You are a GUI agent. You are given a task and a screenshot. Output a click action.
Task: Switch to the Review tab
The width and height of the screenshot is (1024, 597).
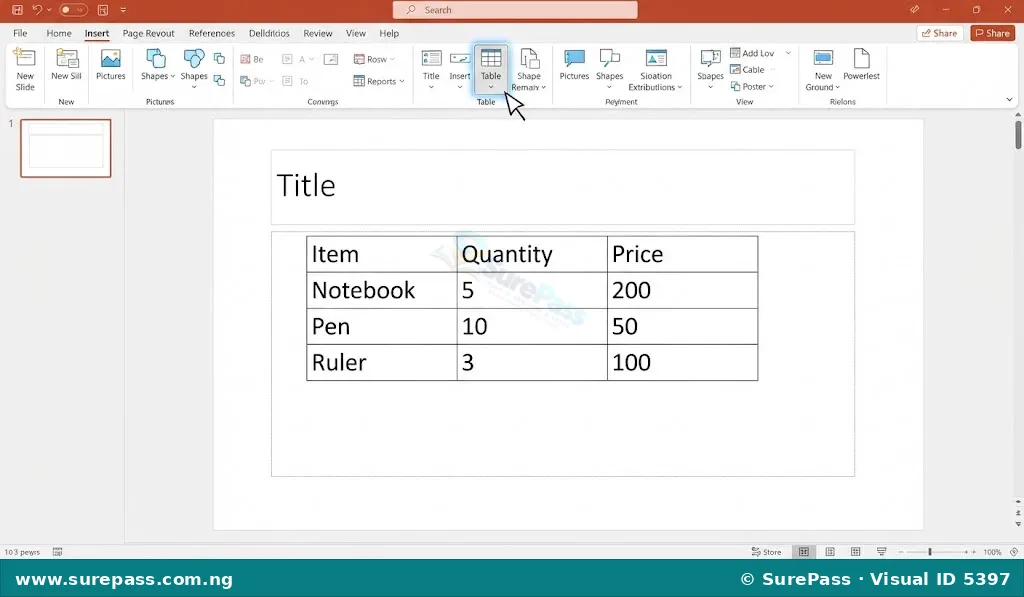[x=317, y=33]
